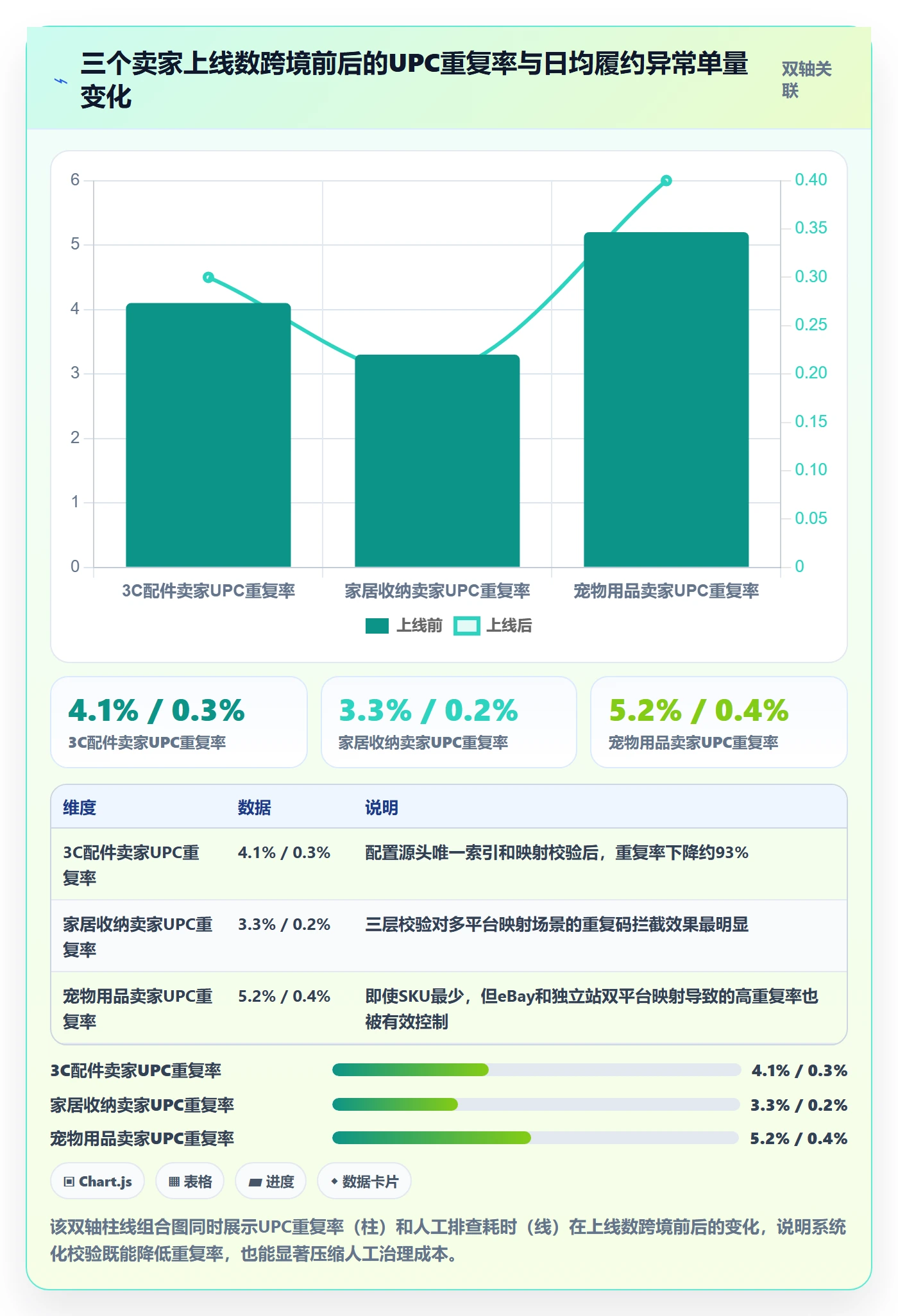Click the 数据 column header
898x1316 pixels.
255,807
